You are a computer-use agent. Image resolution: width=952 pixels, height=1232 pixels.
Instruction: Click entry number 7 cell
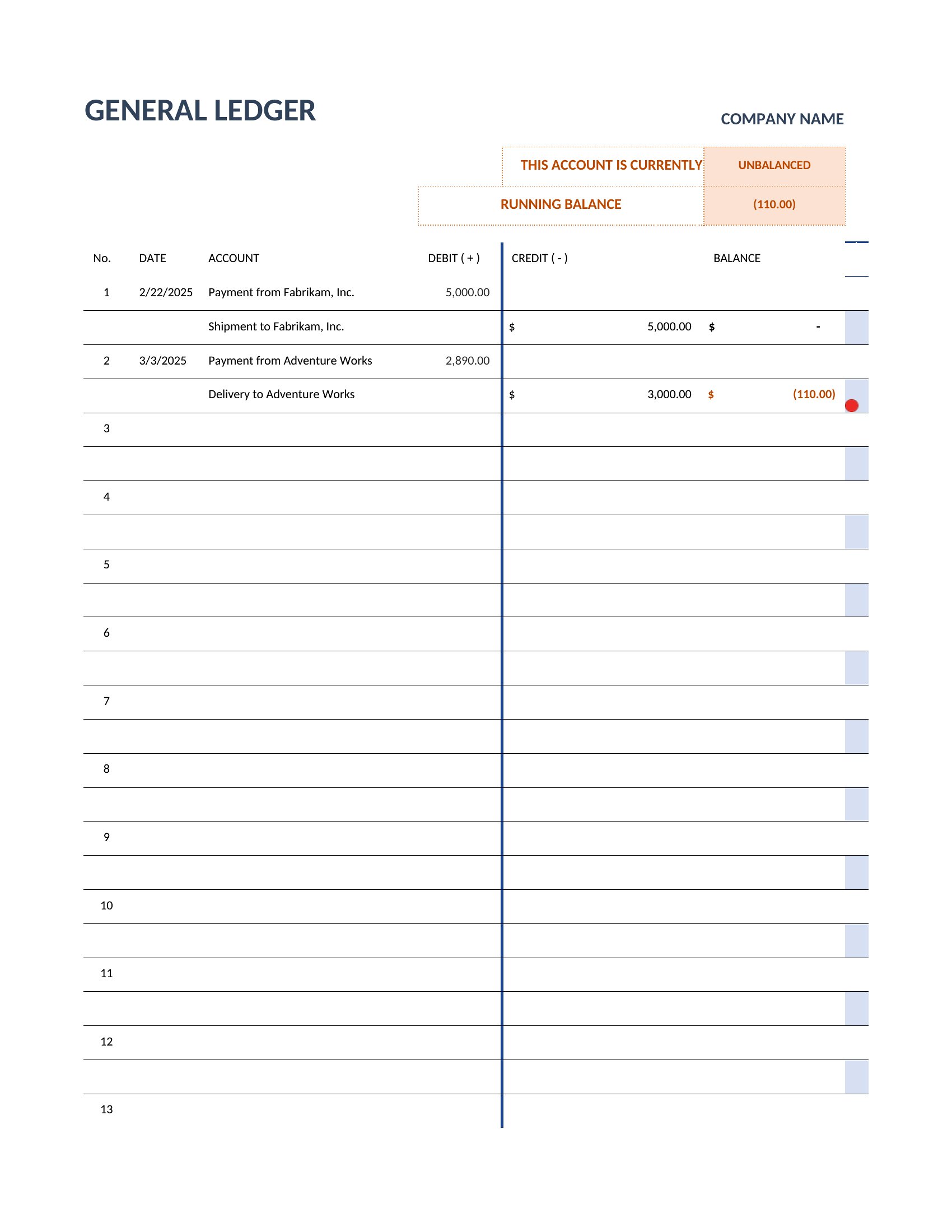coord(106,701)
